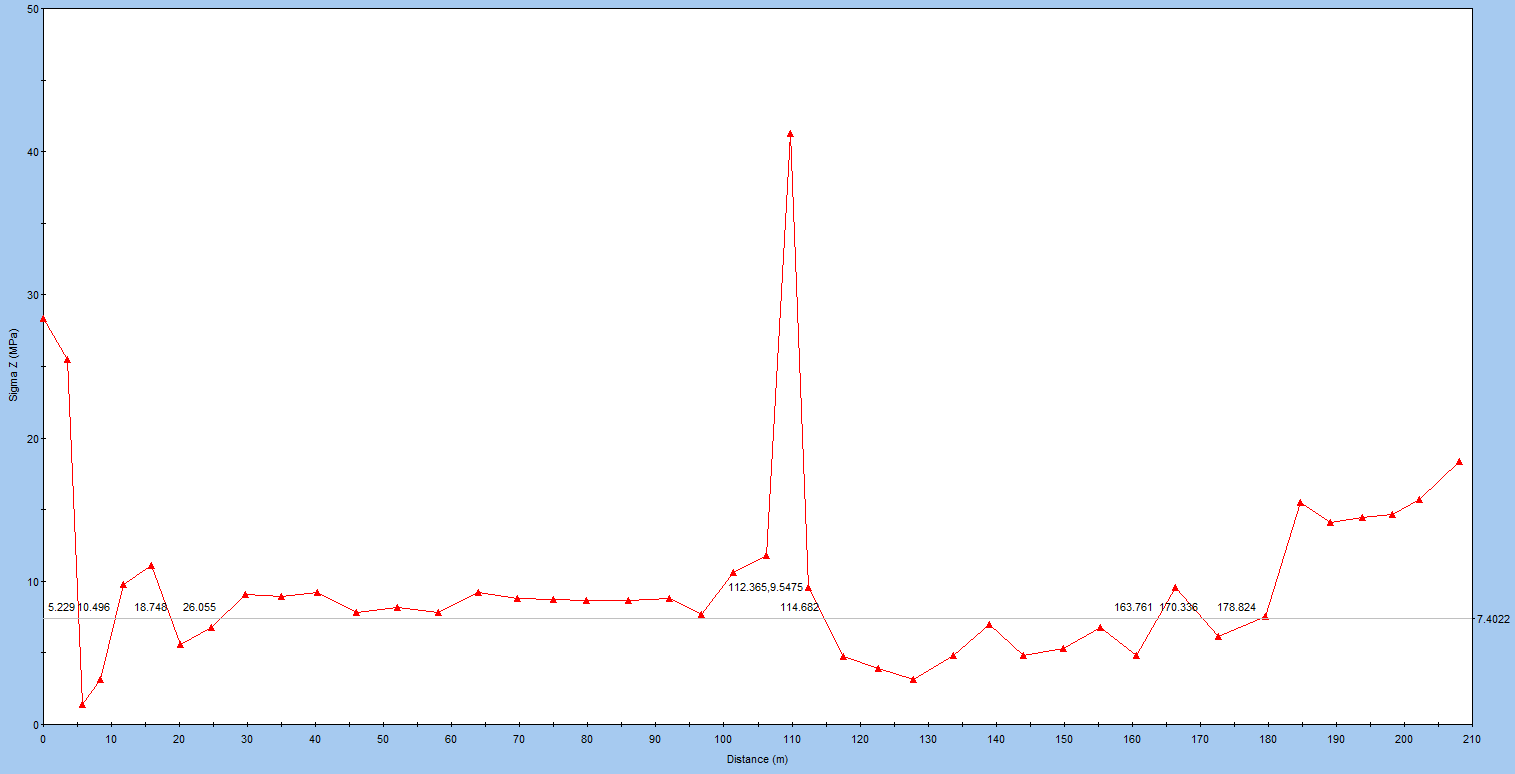
Task: Click the Sigma Z axis tick label '20'
Action: tap(32, 439)
